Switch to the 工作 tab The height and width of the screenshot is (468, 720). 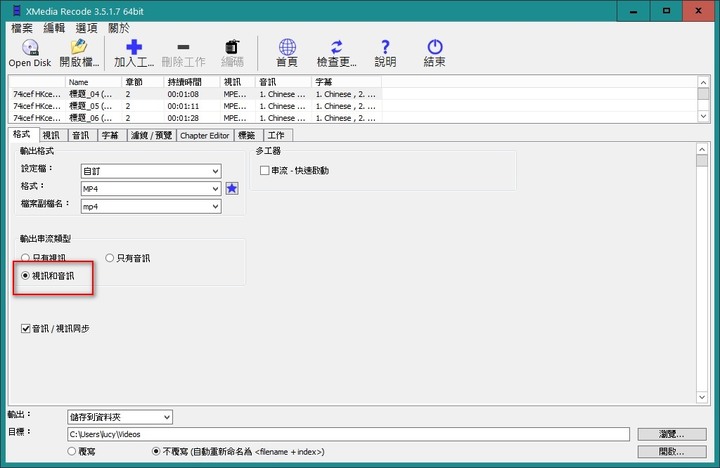click(276, 135)
